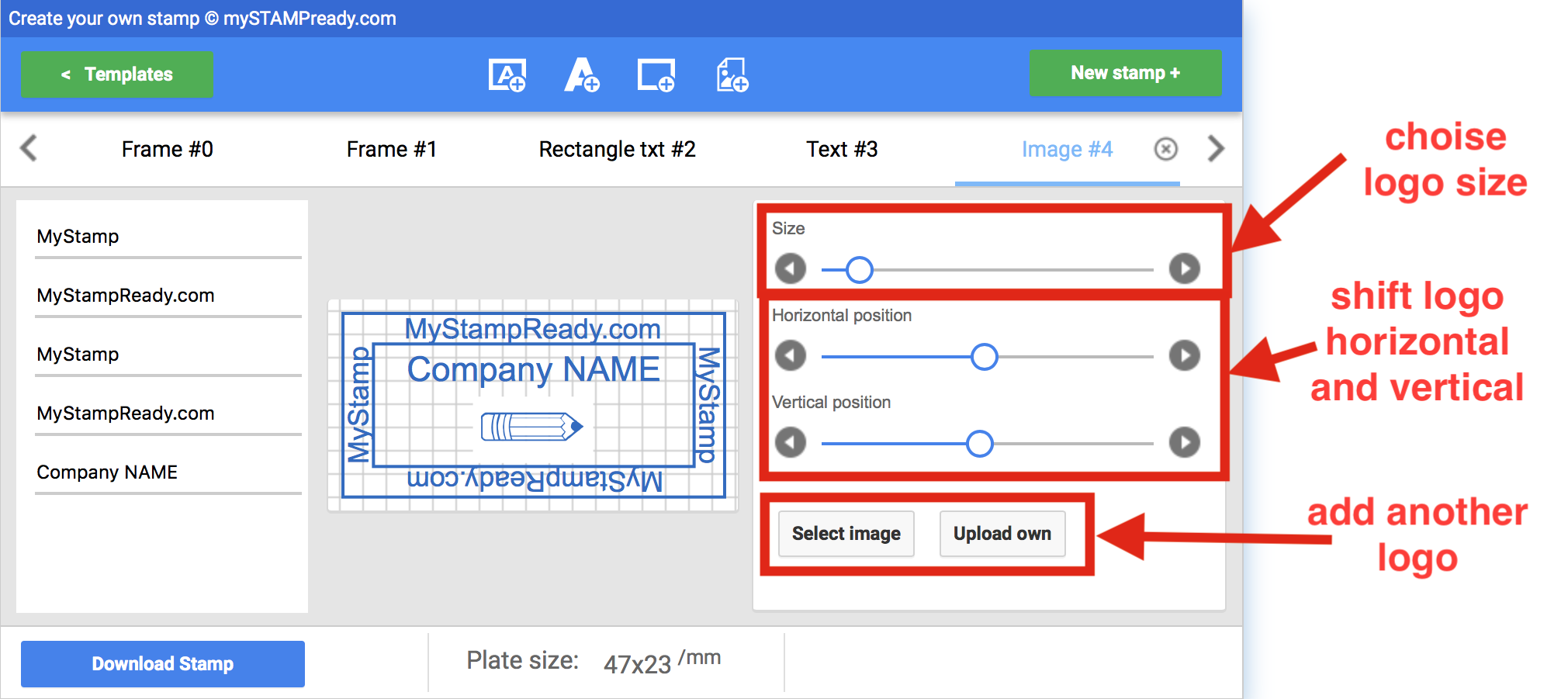This screenshot has height=699, width=1568.
Task: Increase Size with right arrow
Action: click(1185, 269)
